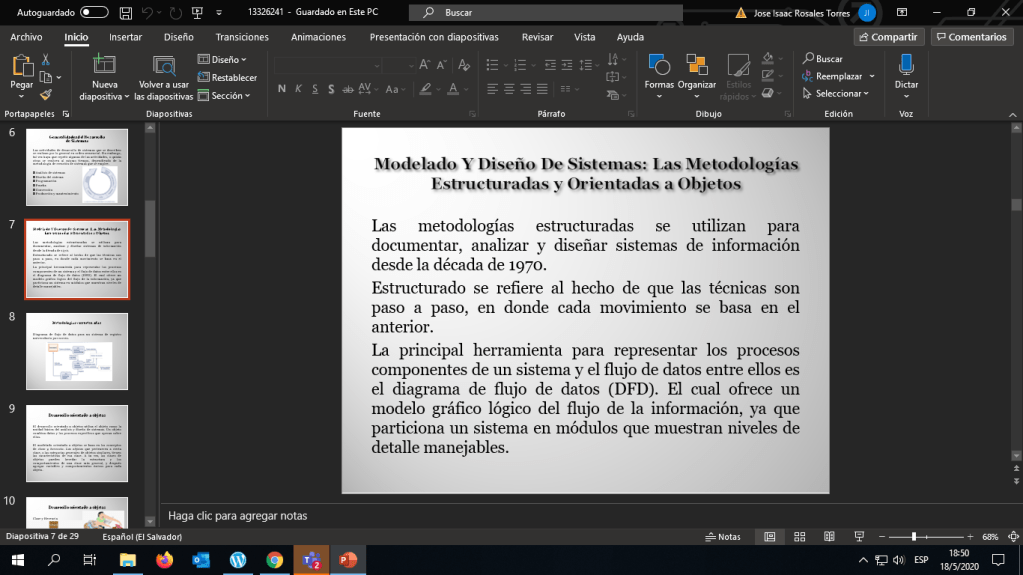Screen dimensions: 1023x575
Task: Click the Comentarios button
Action: pos(971,37)
